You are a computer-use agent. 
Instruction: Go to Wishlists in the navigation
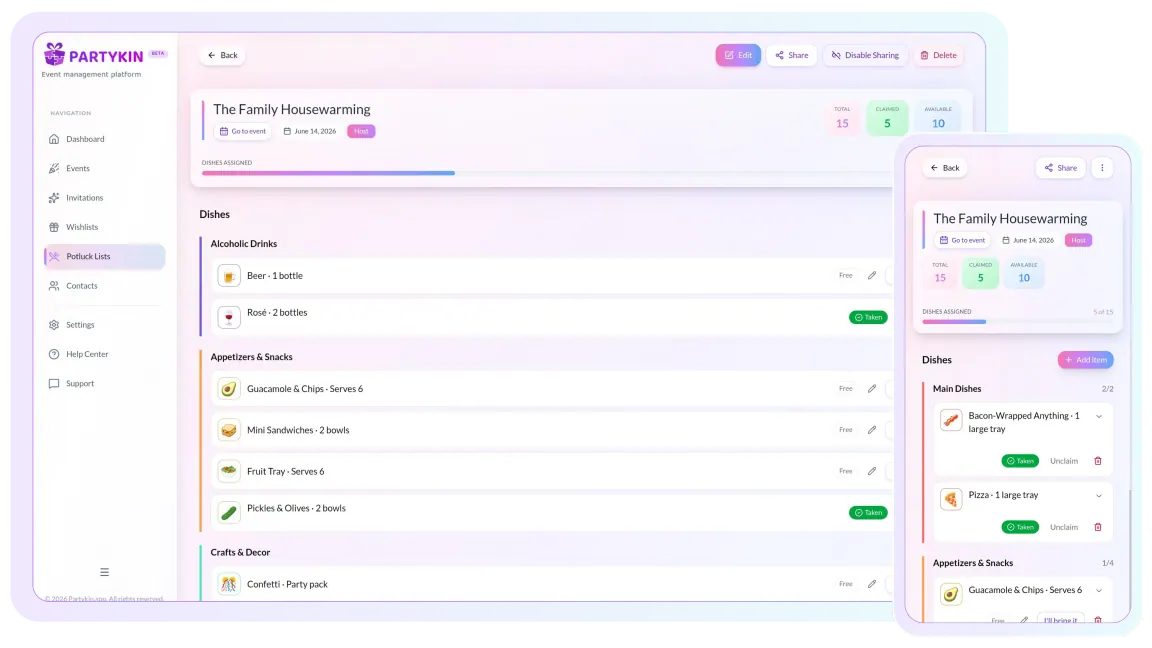coord(82,227)
